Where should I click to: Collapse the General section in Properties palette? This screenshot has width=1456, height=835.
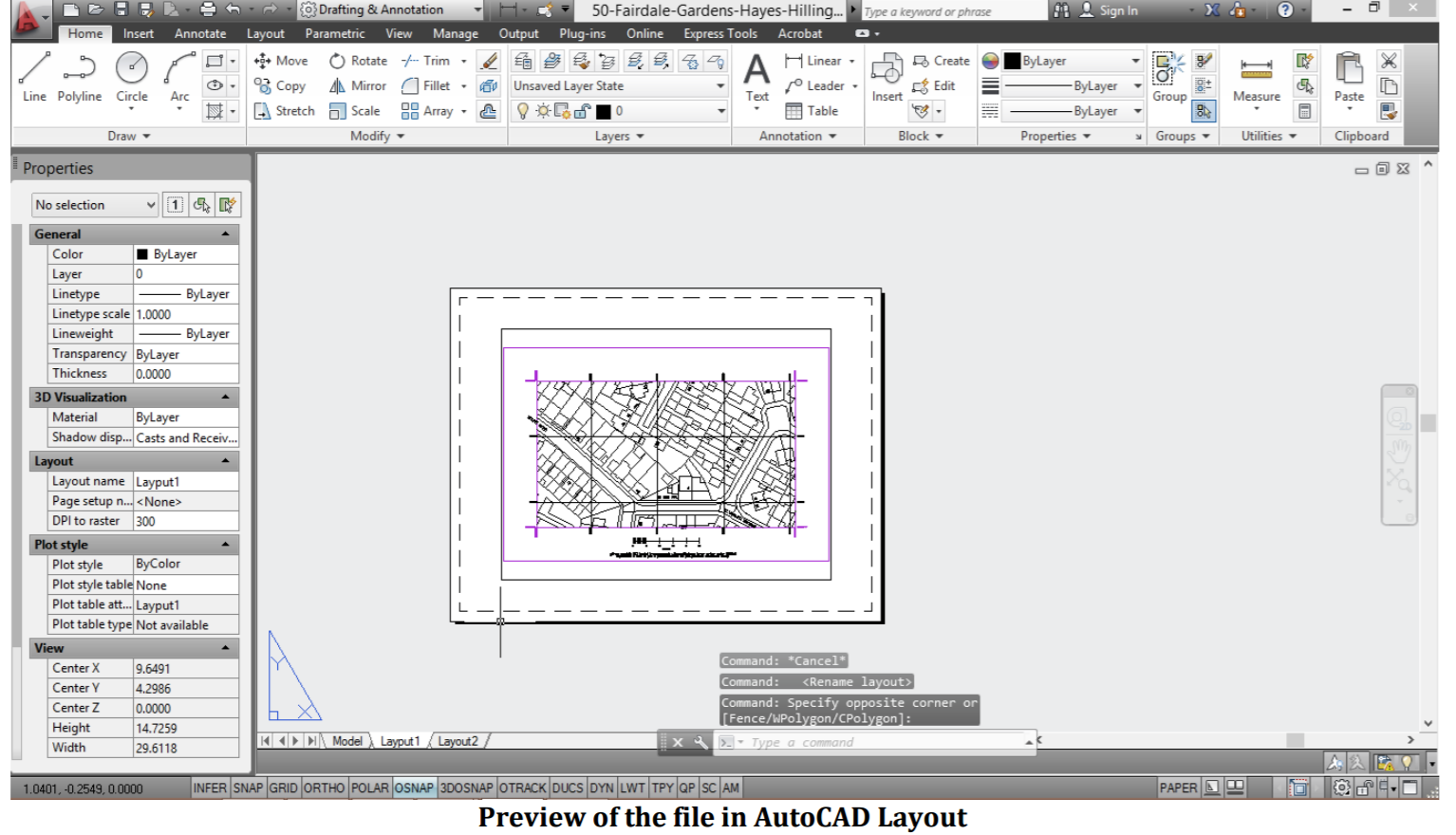225,233
